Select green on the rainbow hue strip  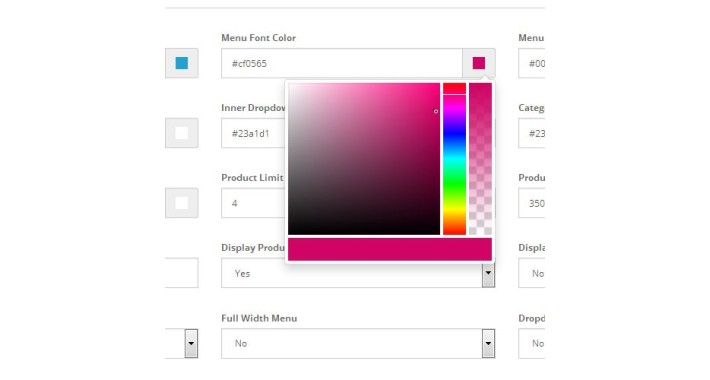pos(454,181)
